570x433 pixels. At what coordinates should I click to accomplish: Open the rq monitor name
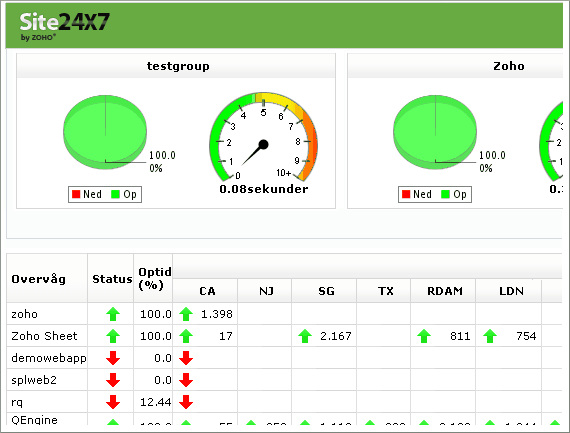17,403
